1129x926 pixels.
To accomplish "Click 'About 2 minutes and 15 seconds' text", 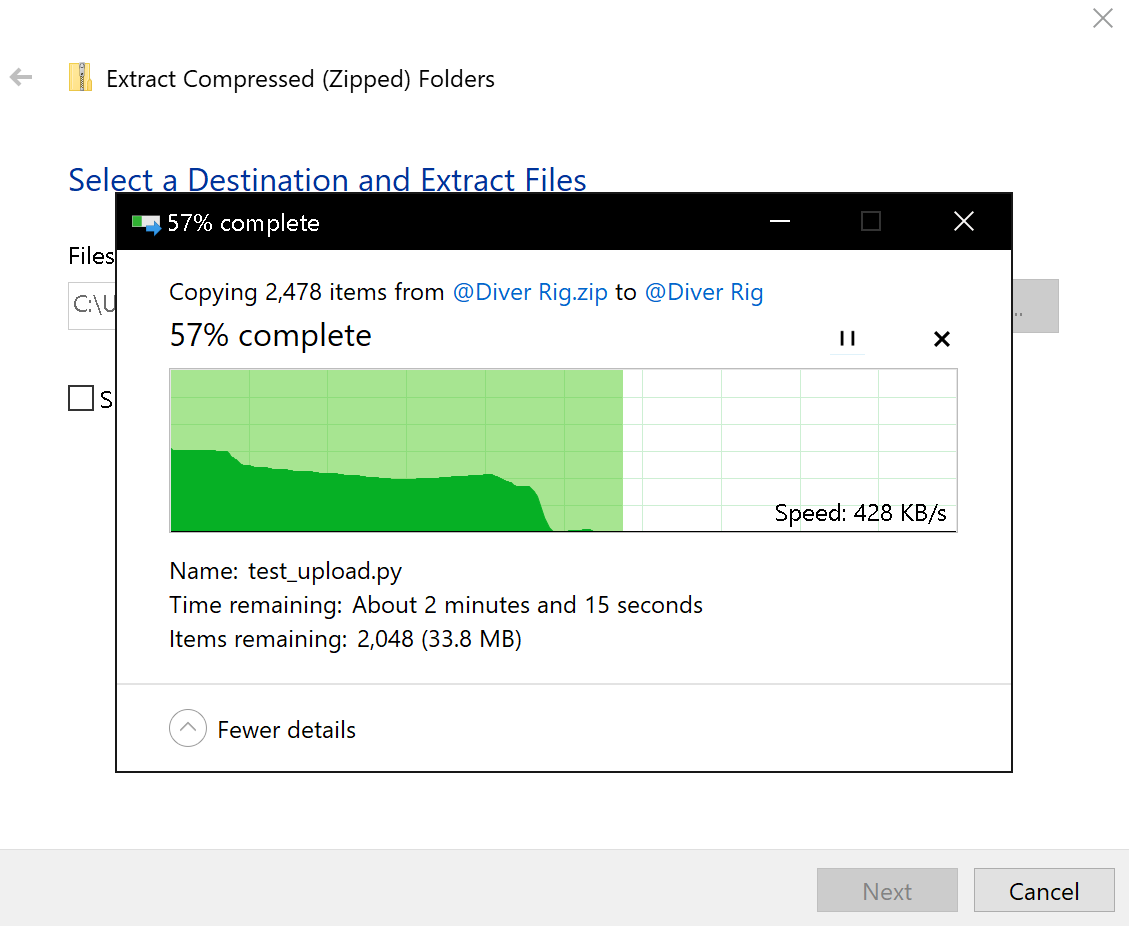I will (x=527, y=605).
